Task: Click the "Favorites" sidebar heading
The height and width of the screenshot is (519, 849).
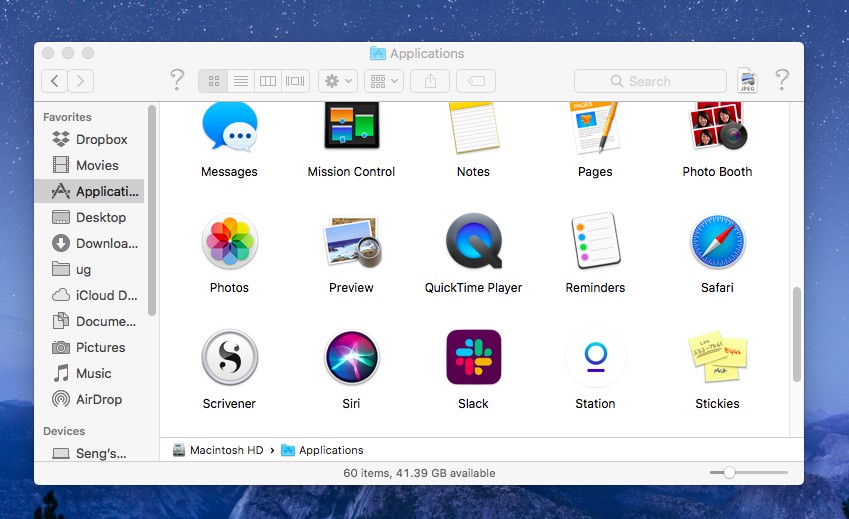Action: pyautogui.click(x=67, y=117)
